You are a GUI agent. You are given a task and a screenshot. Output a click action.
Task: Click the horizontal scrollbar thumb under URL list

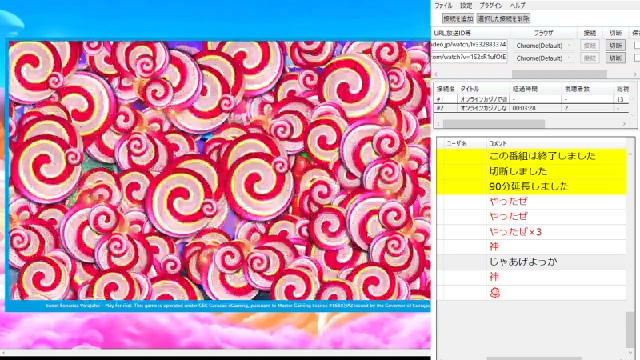tap(559, 74)
